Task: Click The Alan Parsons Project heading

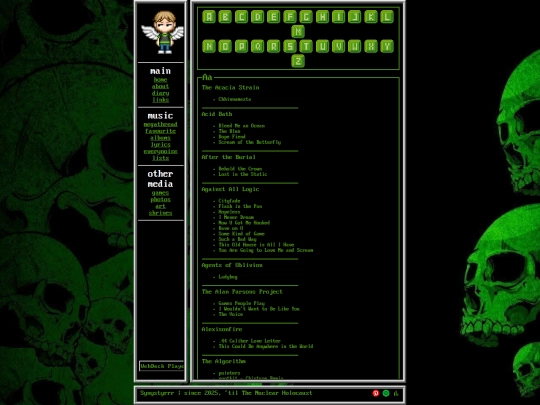Action: [242, 292]
